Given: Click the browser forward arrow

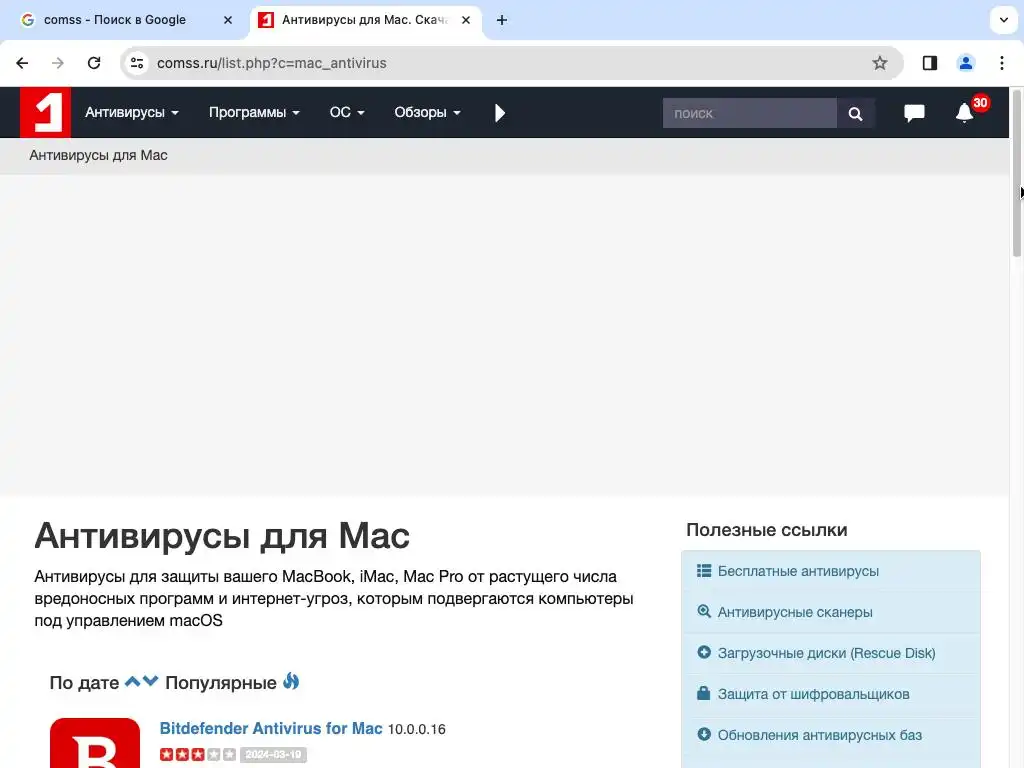Looking at the screenshot, I should [58, 63].
